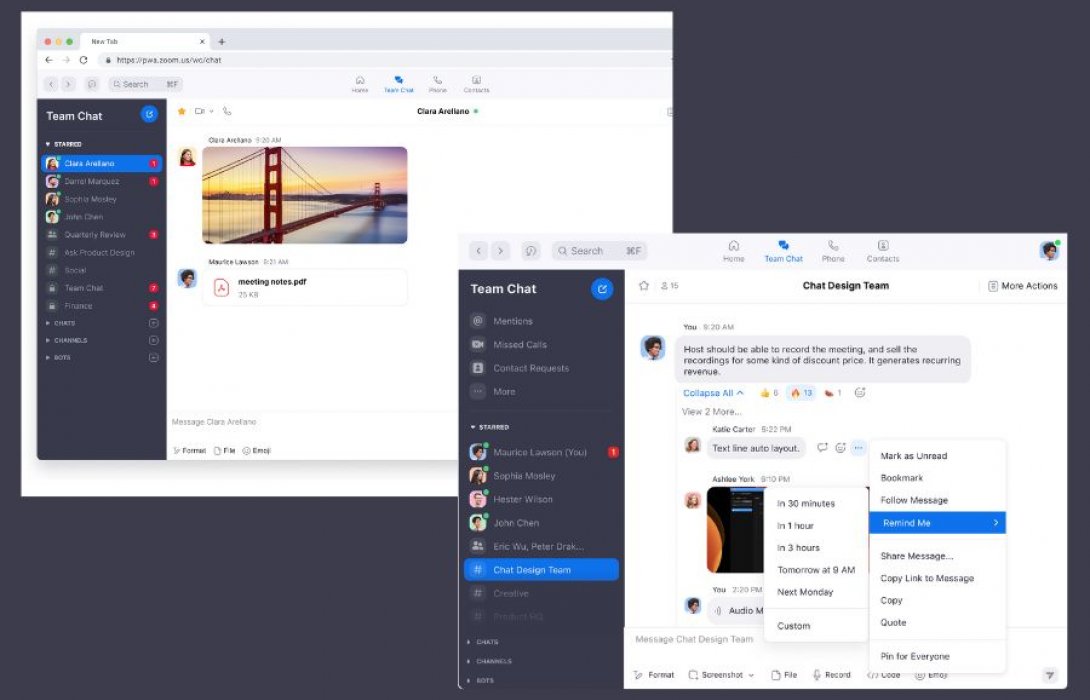Click compose icon in back browser window
This screenshot has height=700, width=1090.
point(149,115)
